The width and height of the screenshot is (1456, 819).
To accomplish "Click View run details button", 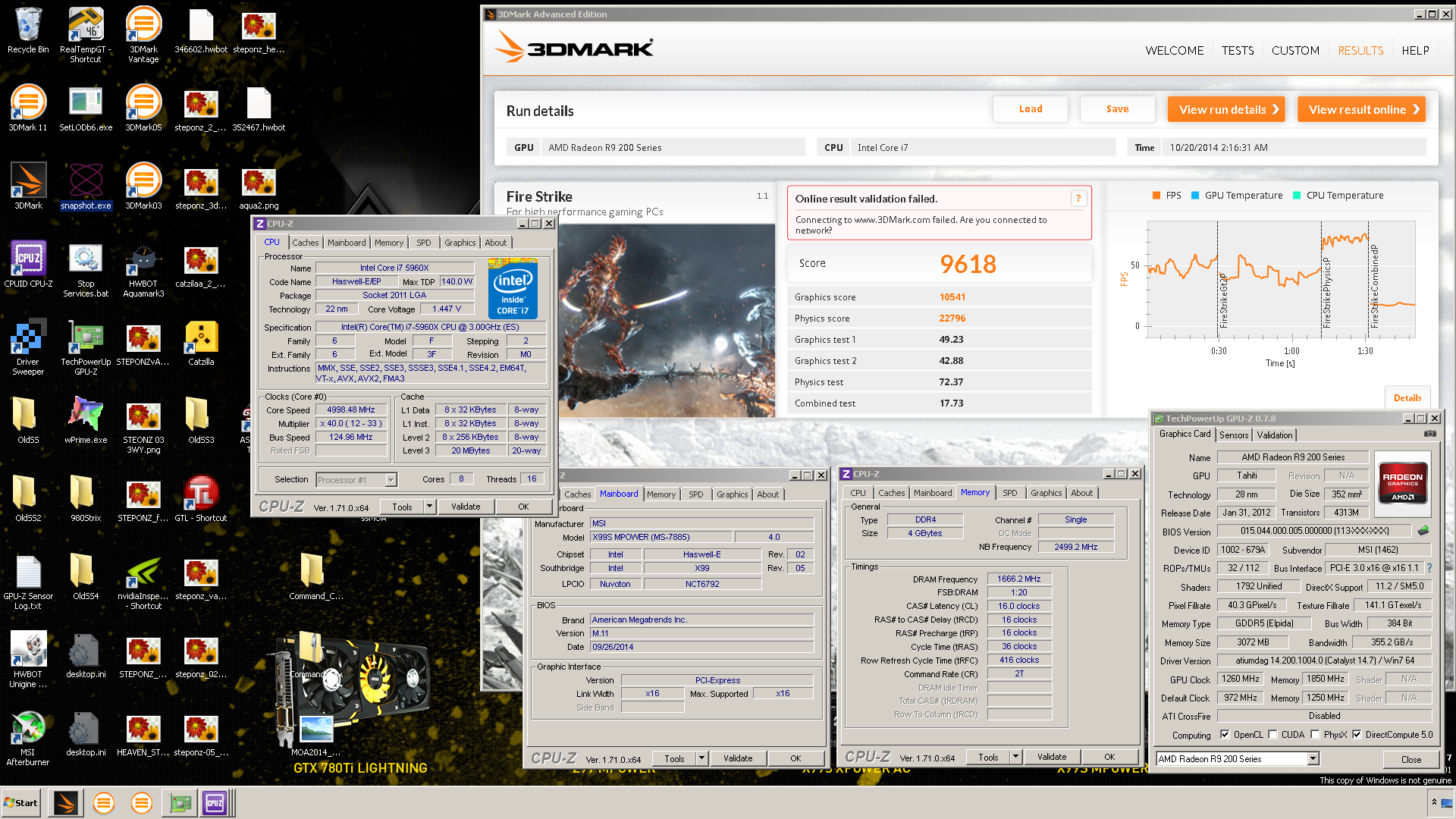I will pyautogui.click(x=1227, y=109).
